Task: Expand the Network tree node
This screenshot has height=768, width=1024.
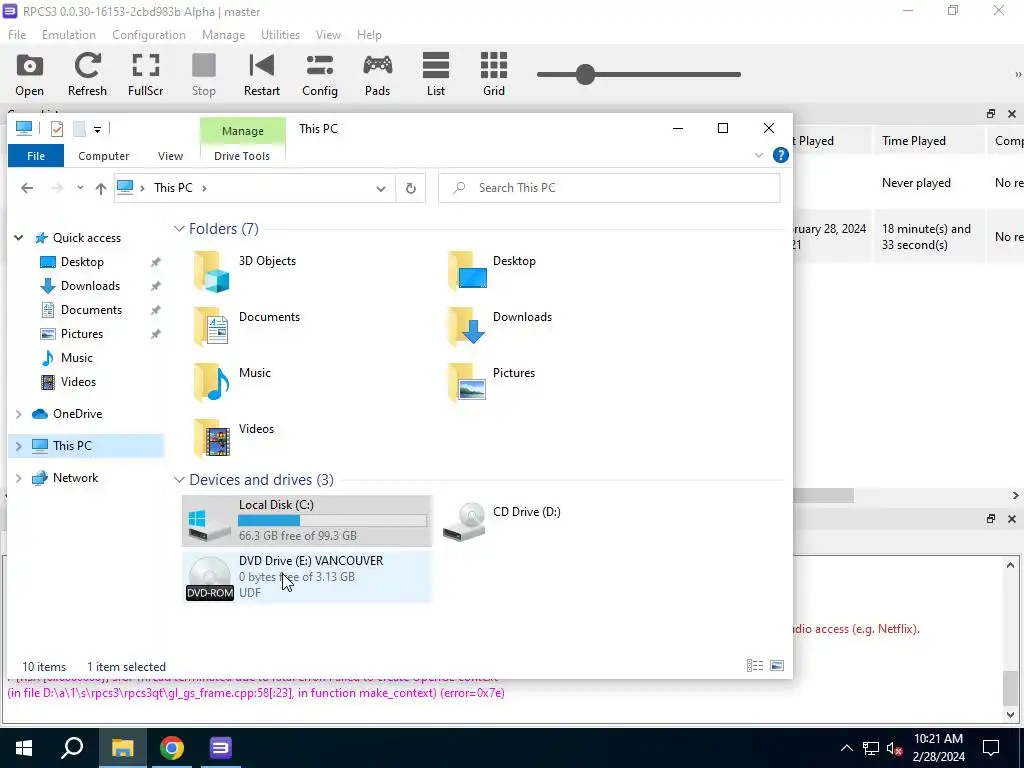Action: pos(19,478)
